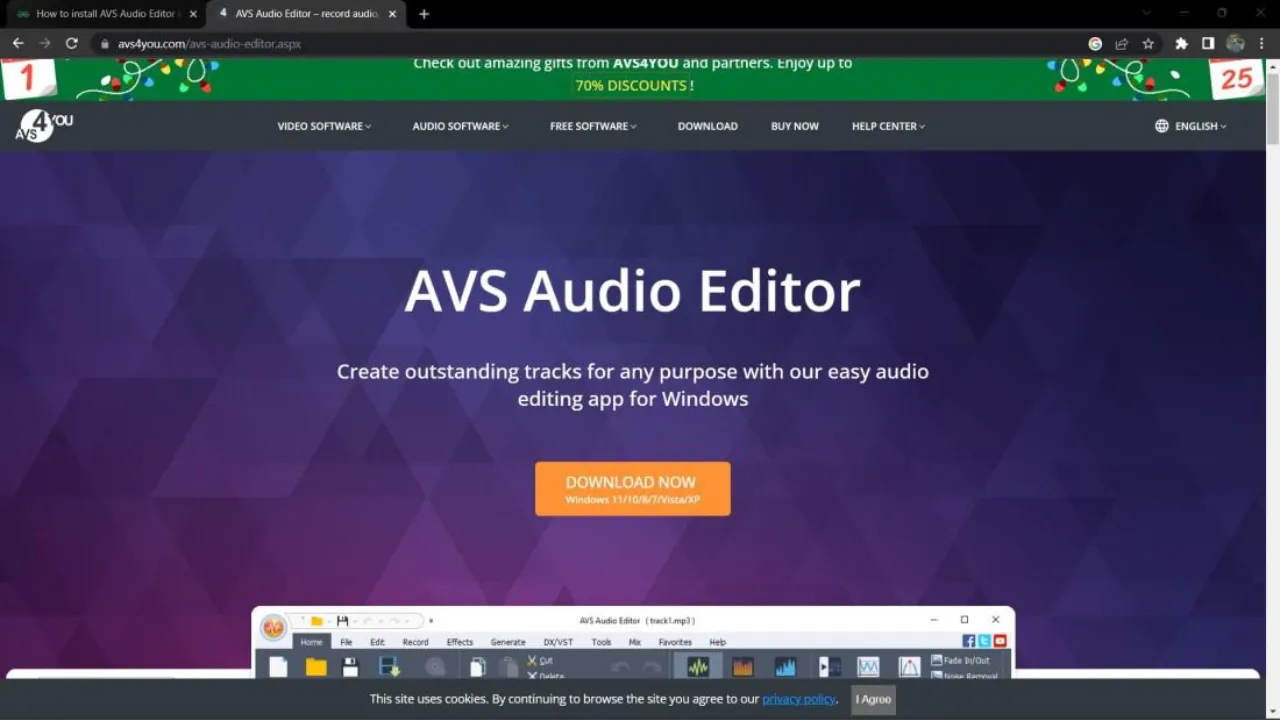1280x720 pixels.
Task: Open the privacy policy link
Action: tap(799, 699)
